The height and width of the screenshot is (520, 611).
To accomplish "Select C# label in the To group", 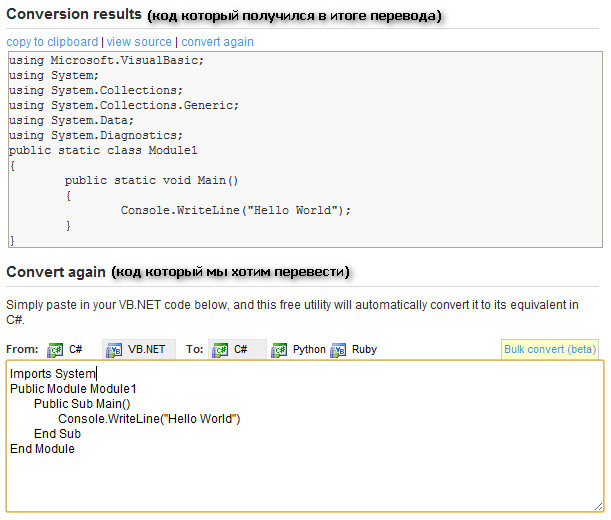I will [x=240, y=349].
